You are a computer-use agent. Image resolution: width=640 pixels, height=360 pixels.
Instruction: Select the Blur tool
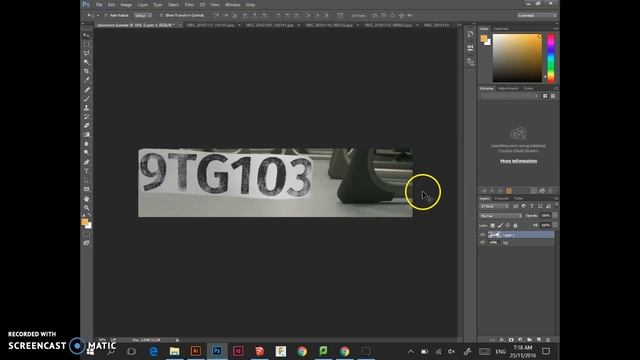coord(87,144)
